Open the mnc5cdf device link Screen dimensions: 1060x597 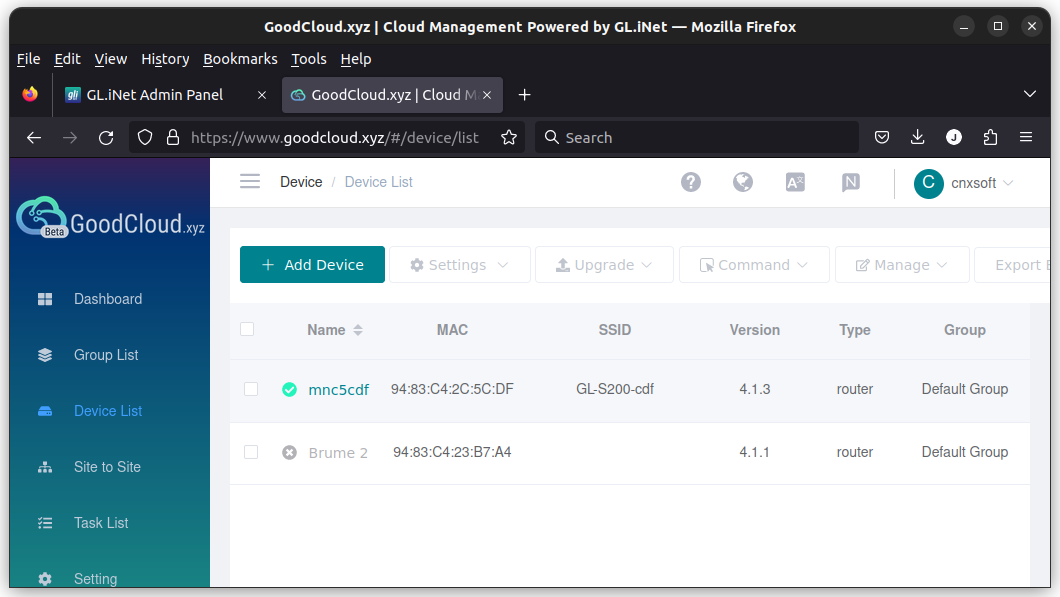339,390
